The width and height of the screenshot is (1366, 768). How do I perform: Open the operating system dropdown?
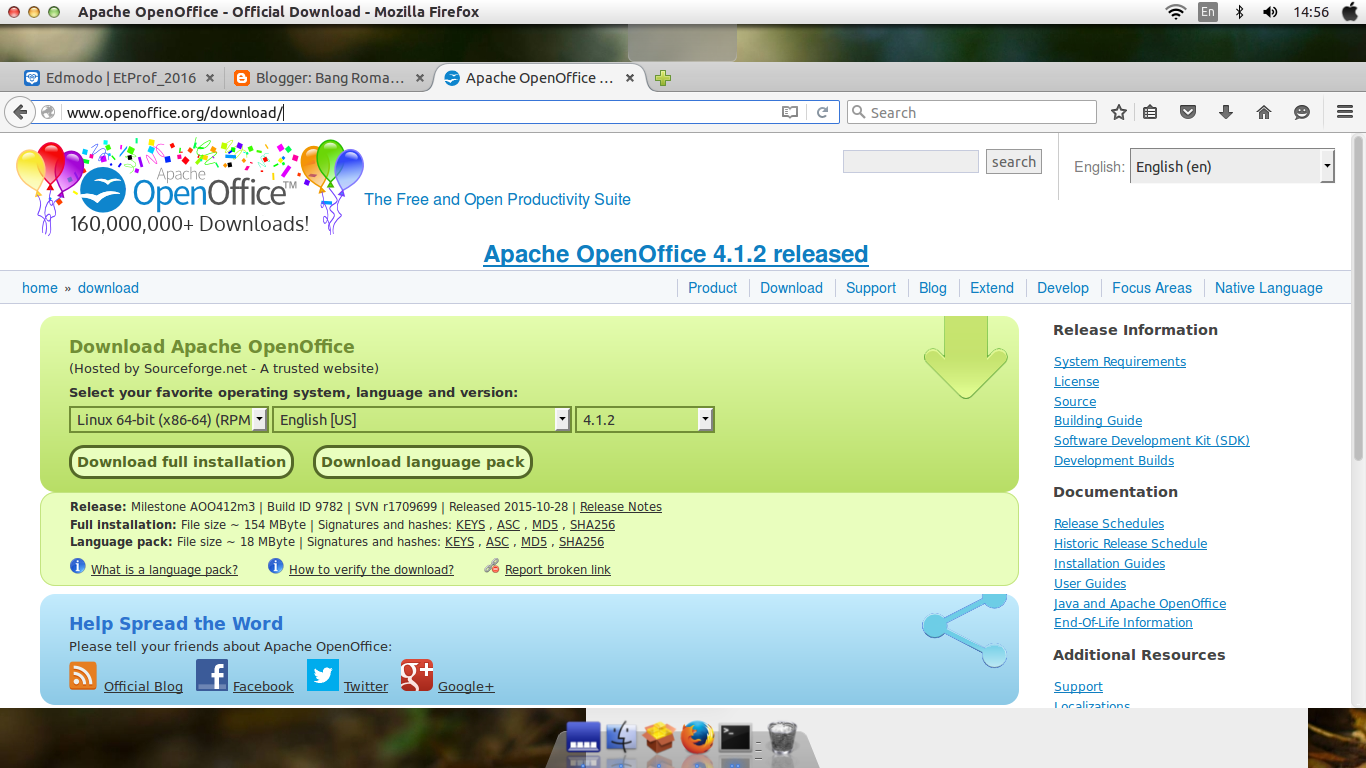[x=169, y=420]
